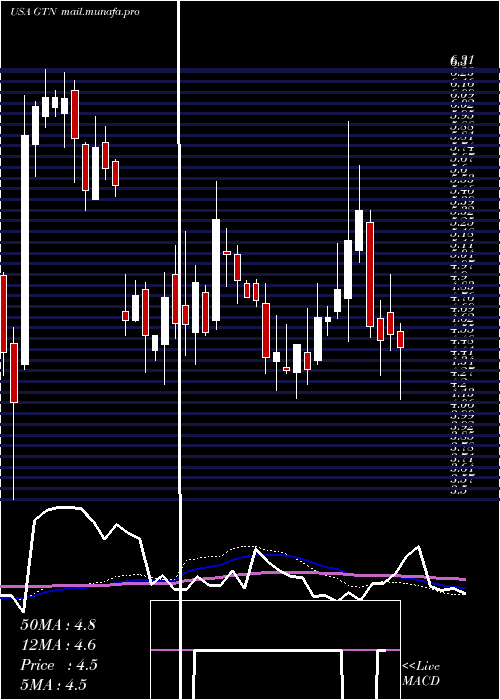Click the 'USA GTN mail.munafa.pro' chart title
The width and height of the screenshot is (500, 700).
75,12
